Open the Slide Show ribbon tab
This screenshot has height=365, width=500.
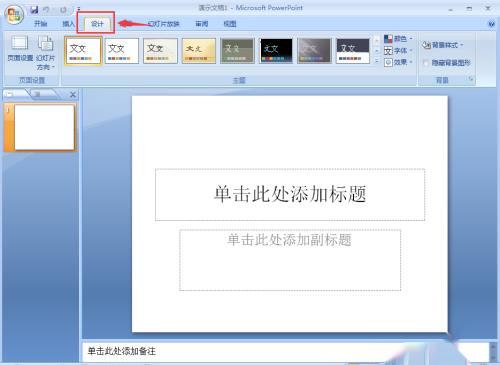point(164,24)
